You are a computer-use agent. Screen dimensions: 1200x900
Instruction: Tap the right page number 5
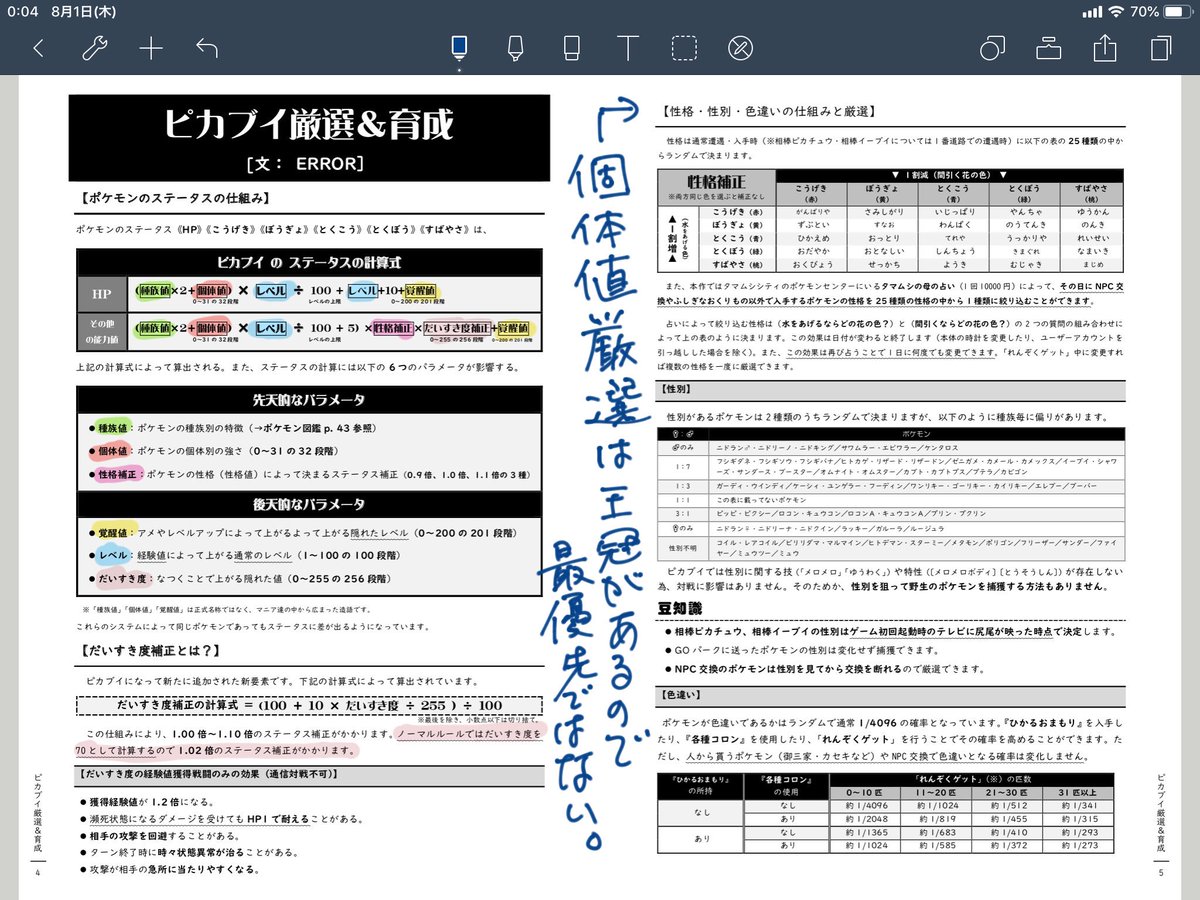click(x=1161, y=873)
